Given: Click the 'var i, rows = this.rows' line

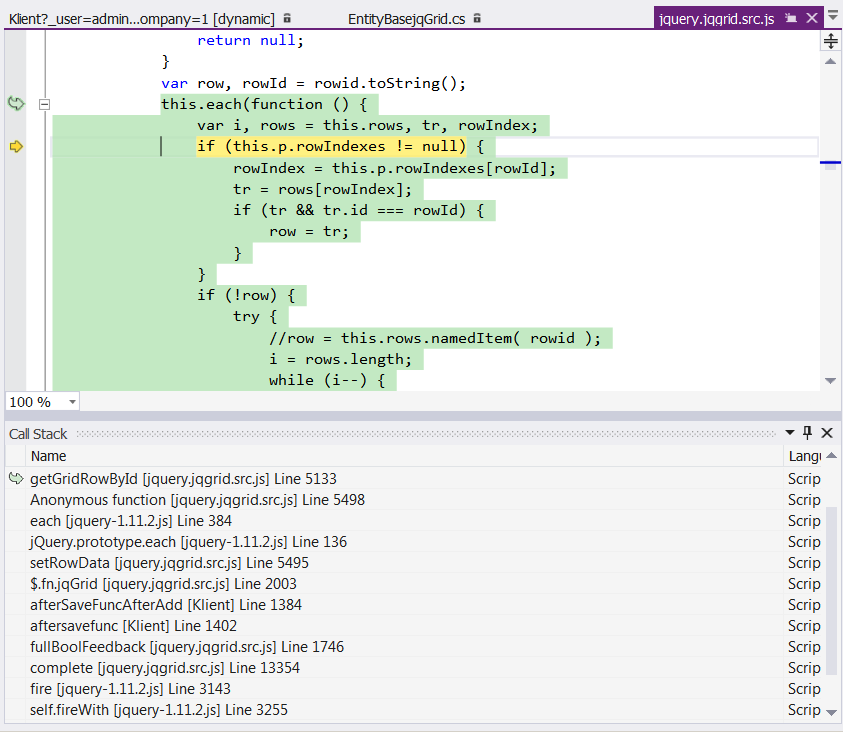Looking at the screenshot, I should [367, 125].
